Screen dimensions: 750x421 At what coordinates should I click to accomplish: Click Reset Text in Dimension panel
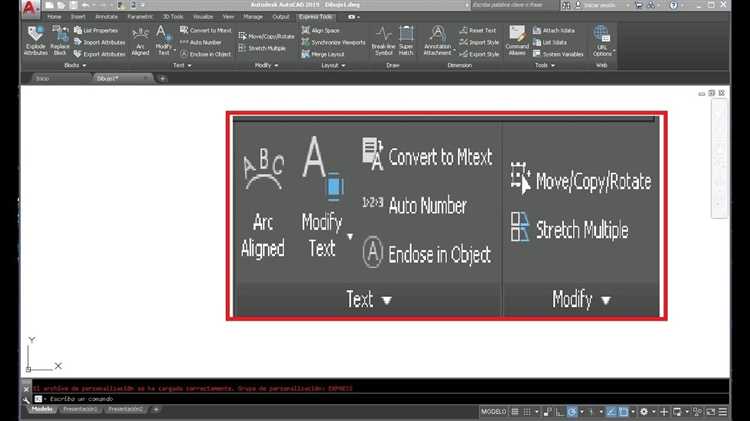click(478, 30)
